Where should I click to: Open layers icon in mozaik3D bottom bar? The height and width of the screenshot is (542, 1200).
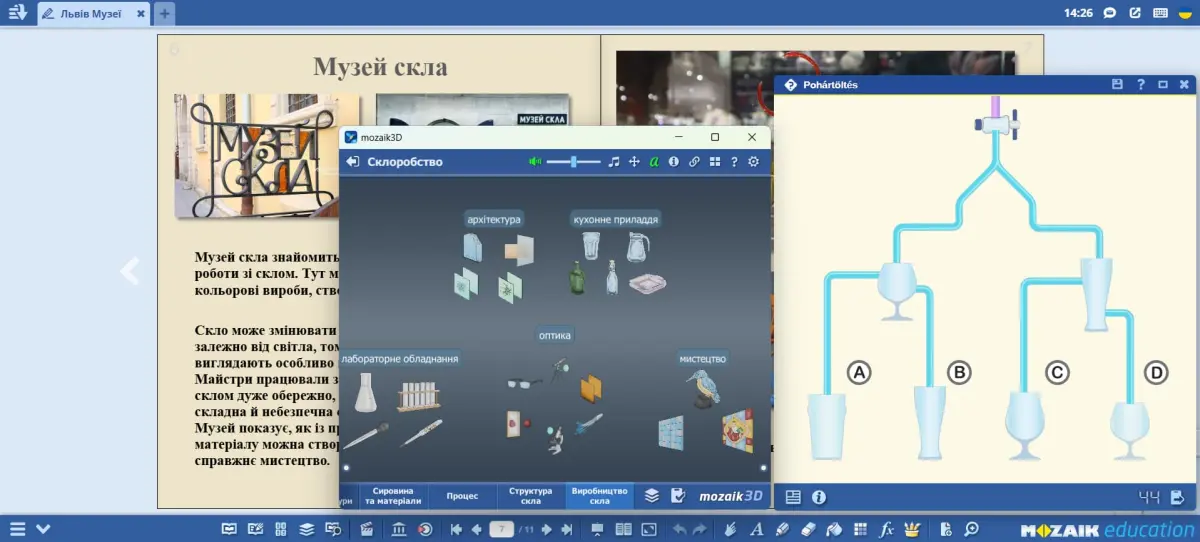pos(651,495)
